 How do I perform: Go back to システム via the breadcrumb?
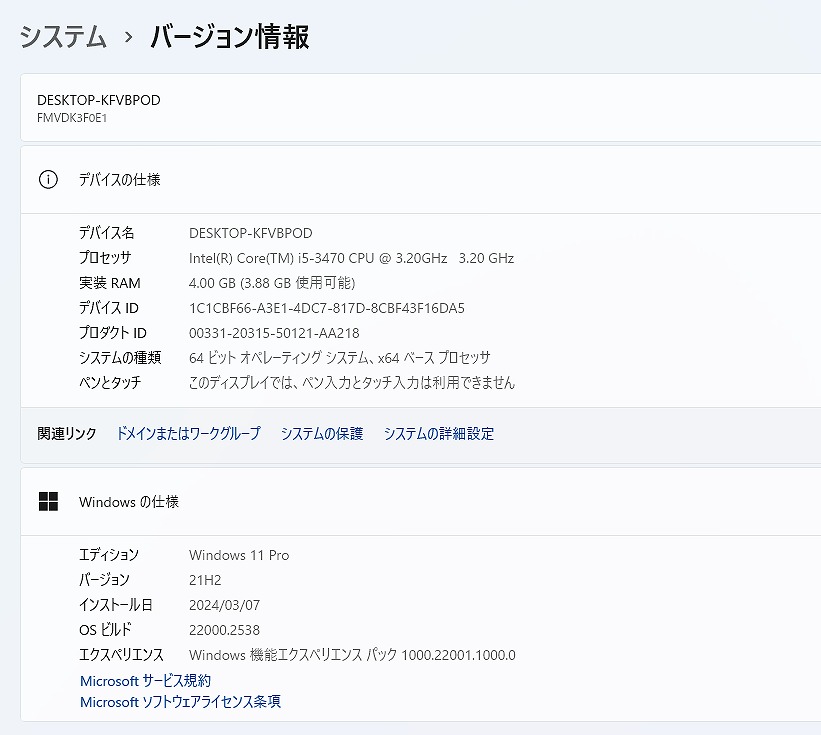[63, 37]
